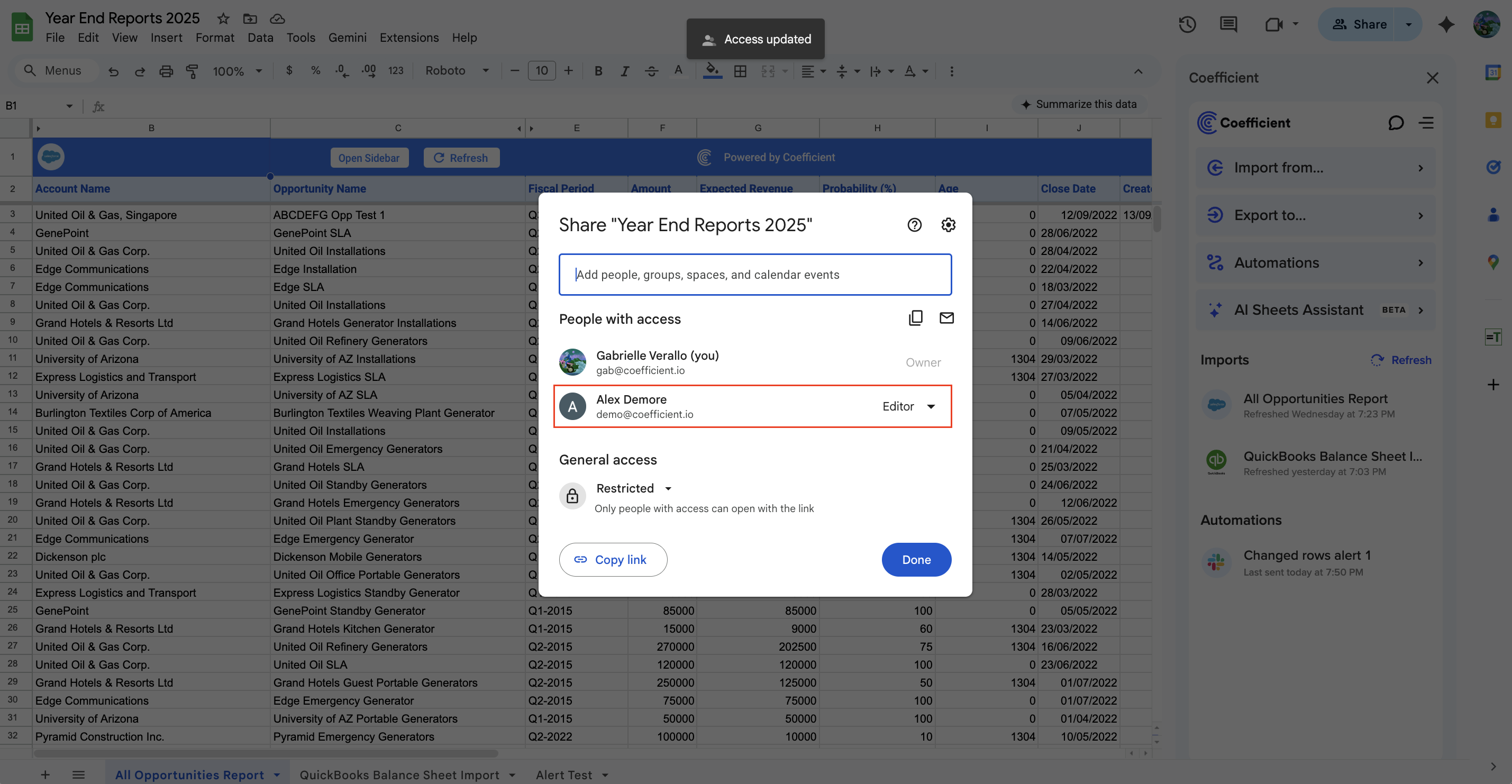Screen dimensions: 1512x784
Task: Open the comments icon in header
Action: [x=1228, y=24]
